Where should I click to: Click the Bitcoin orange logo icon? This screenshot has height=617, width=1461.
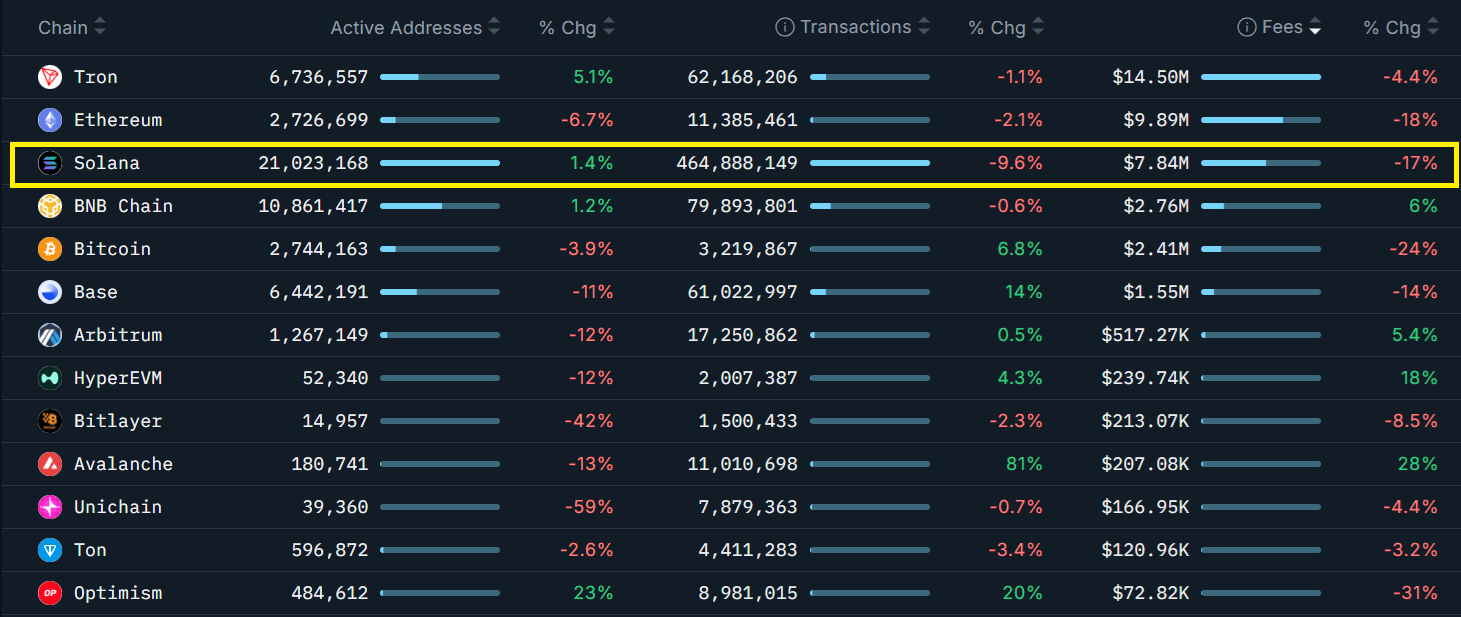coord(49,249)
